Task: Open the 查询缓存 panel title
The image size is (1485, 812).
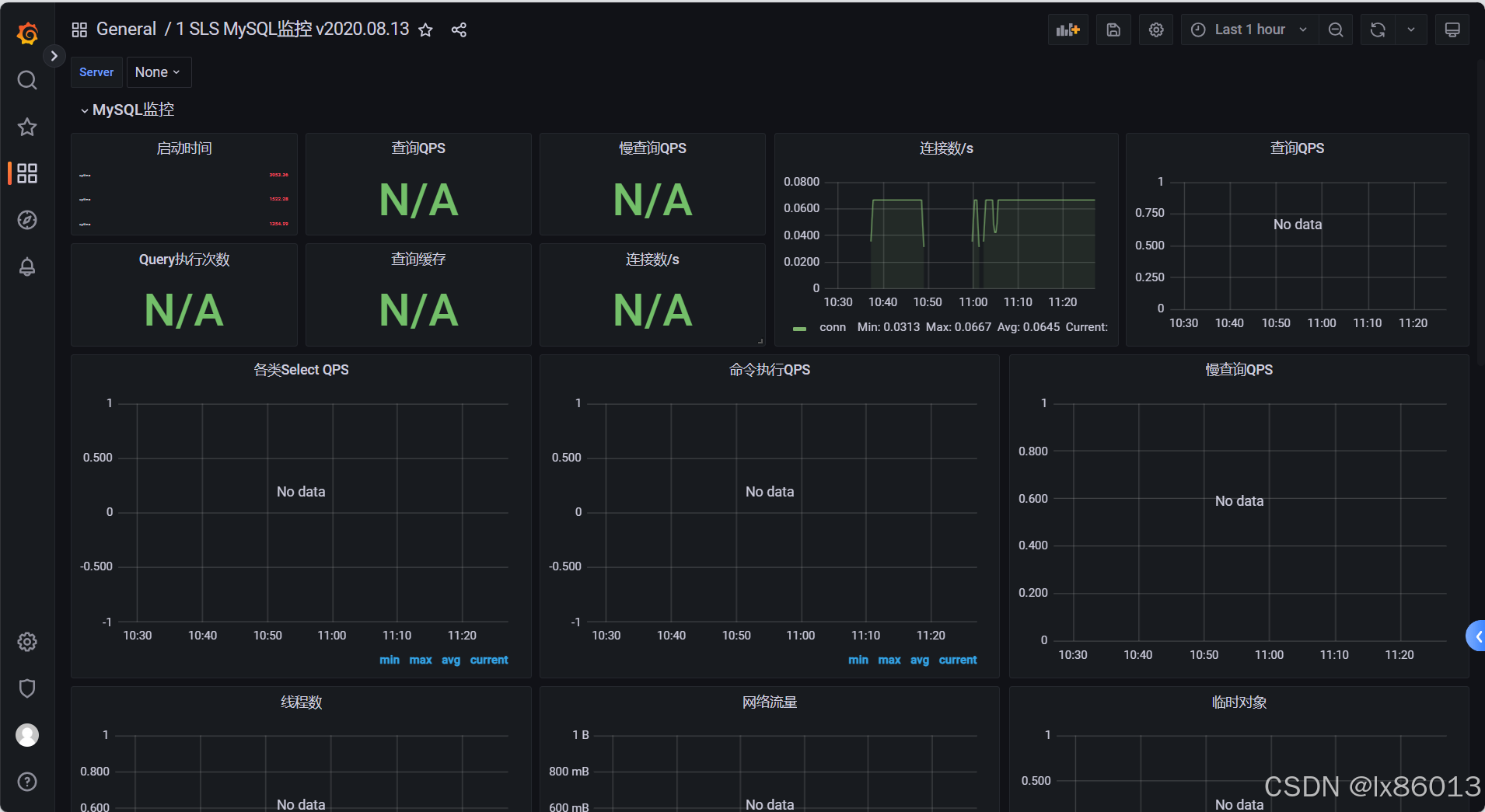Action: (x=418, y=259)
